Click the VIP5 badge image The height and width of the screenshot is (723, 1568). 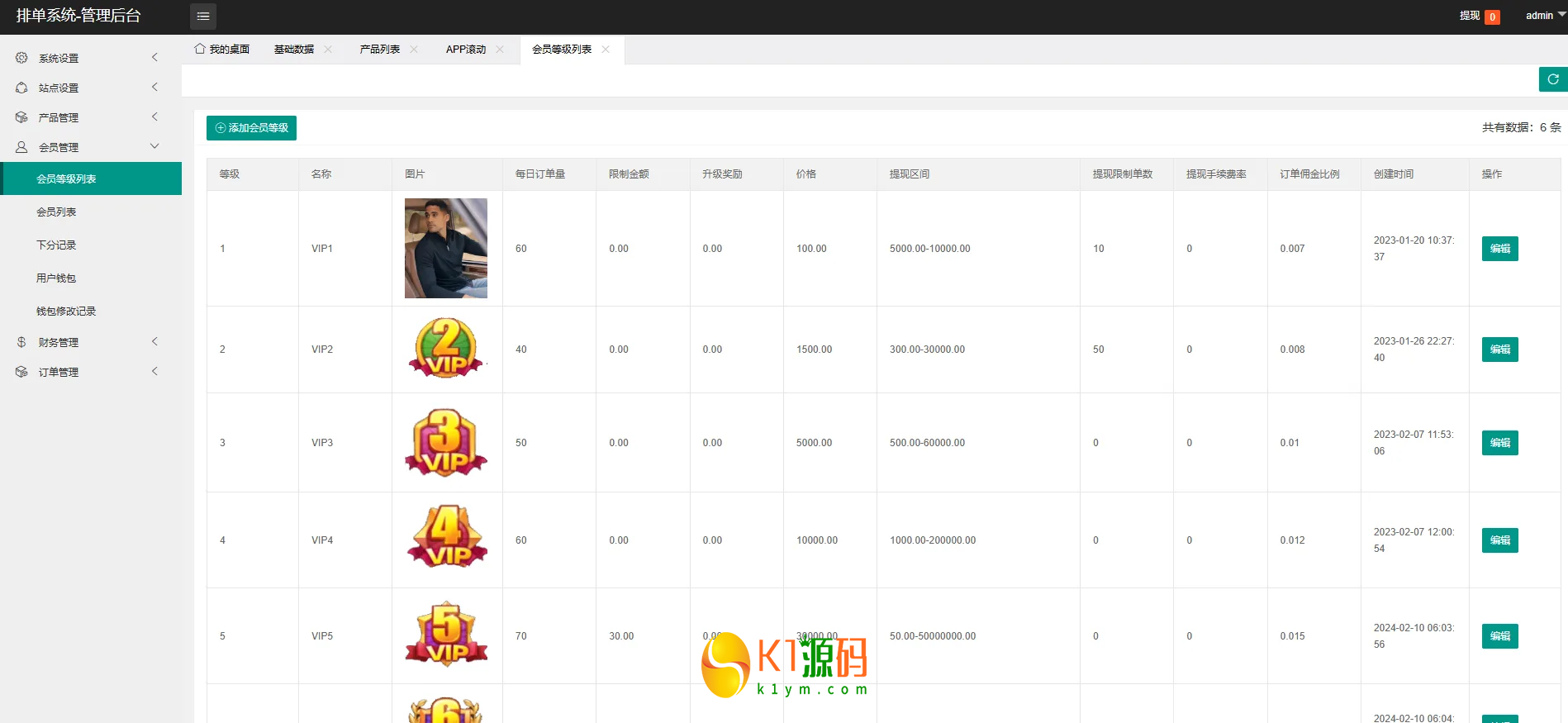446,633
